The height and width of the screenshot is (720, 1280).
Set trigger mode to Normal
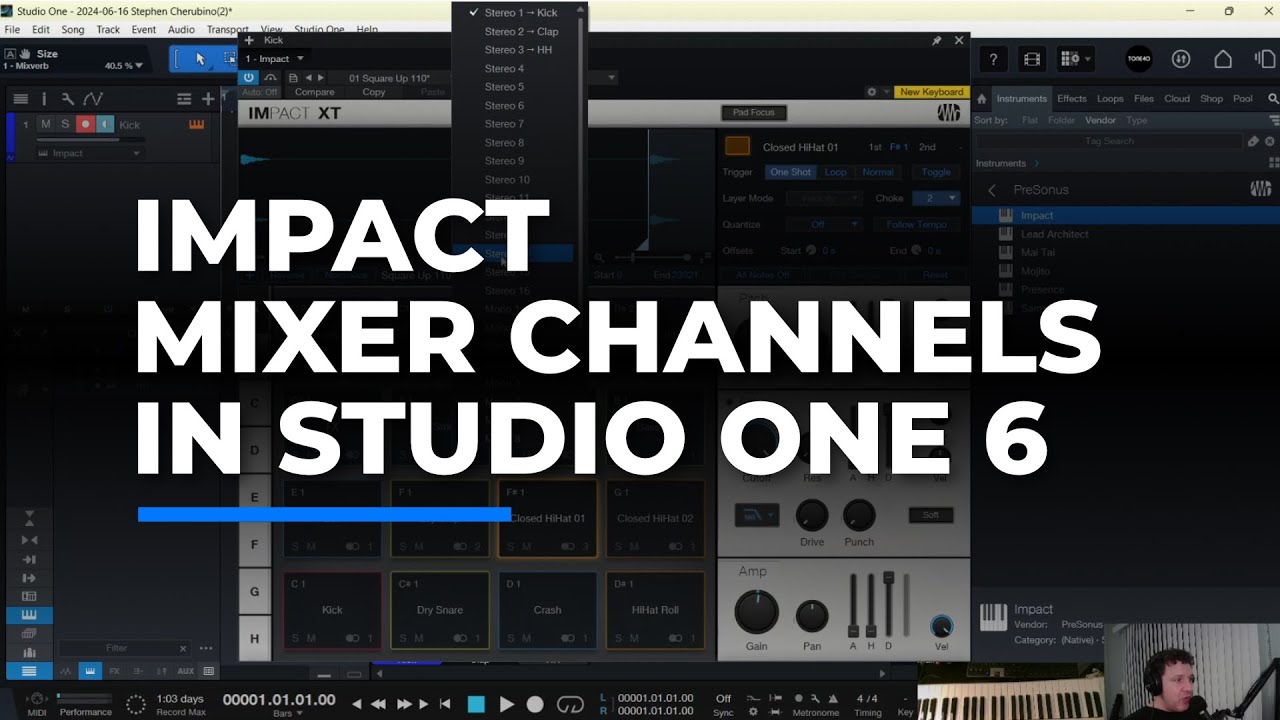click(x=878, y=172)
